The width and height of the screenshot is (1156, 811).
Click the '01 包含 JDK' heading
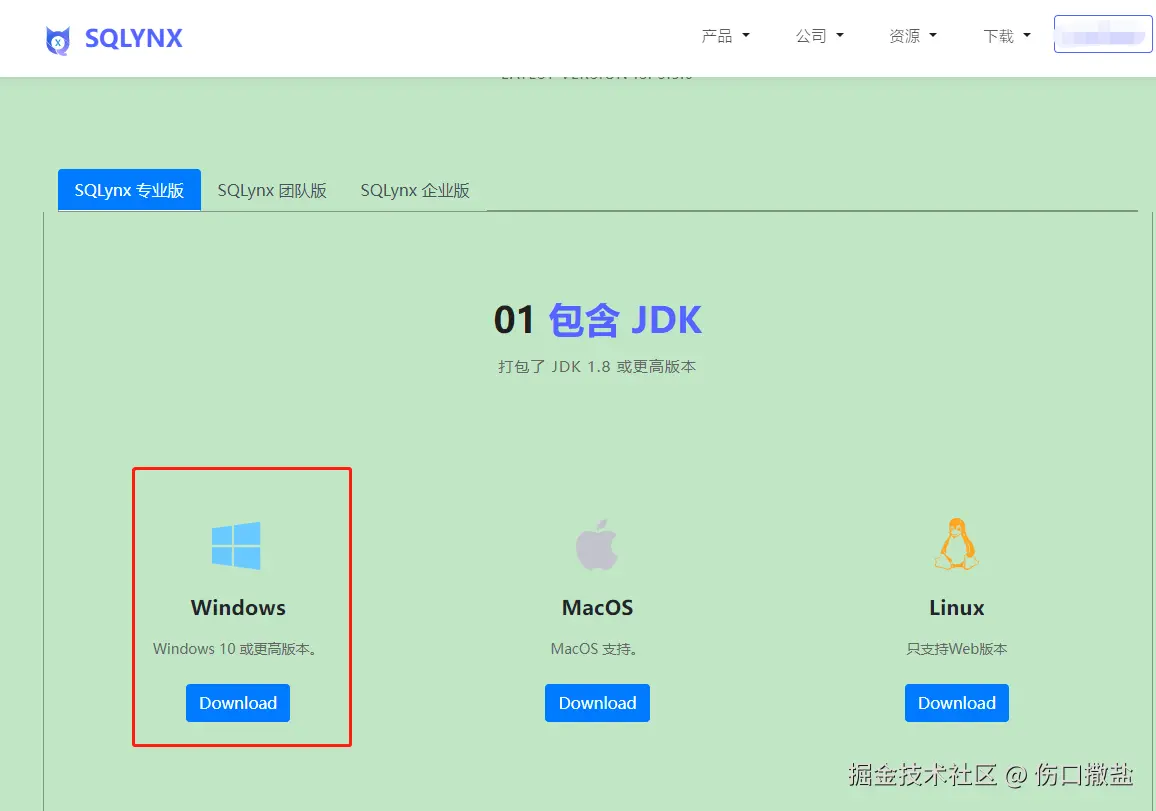pos(597,320)
